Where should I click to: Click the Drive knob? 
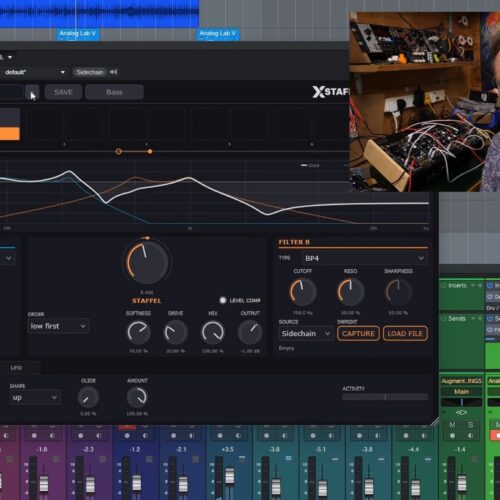pyautogui.click(x=175, y=333)
